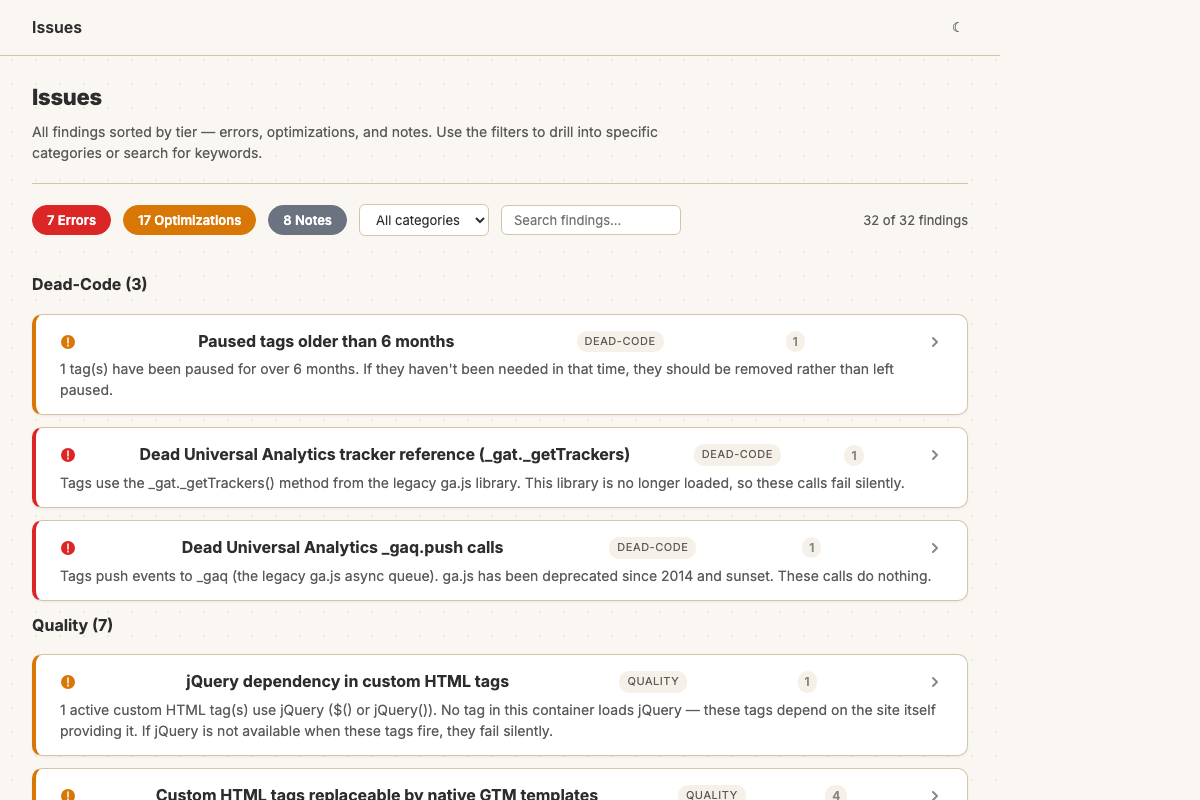Click QUALITY tag on jQuery dependency finding

pyautogui.click(x=653, y=682)
